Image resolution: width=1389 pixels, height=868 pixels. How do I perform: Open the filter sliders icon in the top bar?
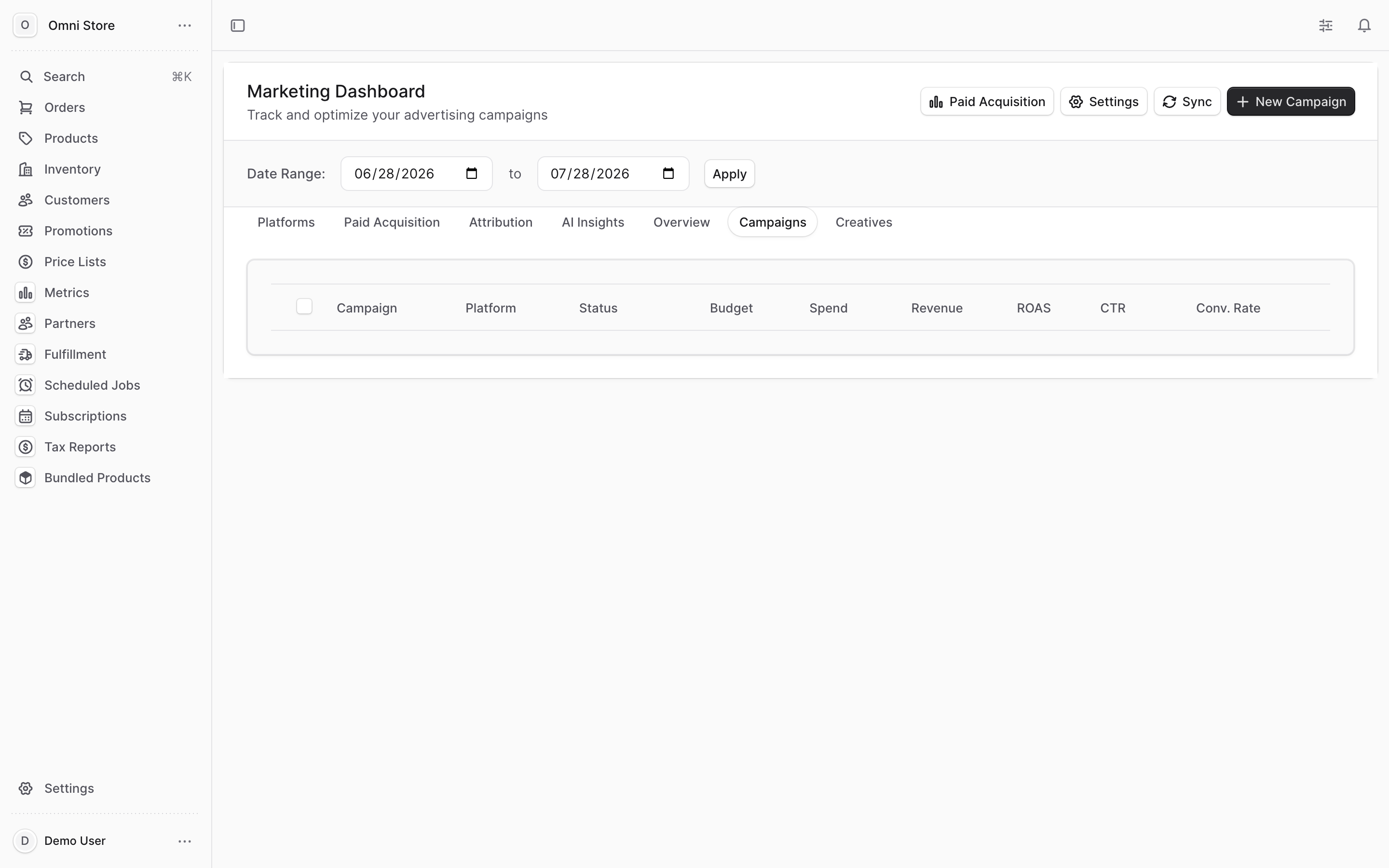click(1326, 25)
